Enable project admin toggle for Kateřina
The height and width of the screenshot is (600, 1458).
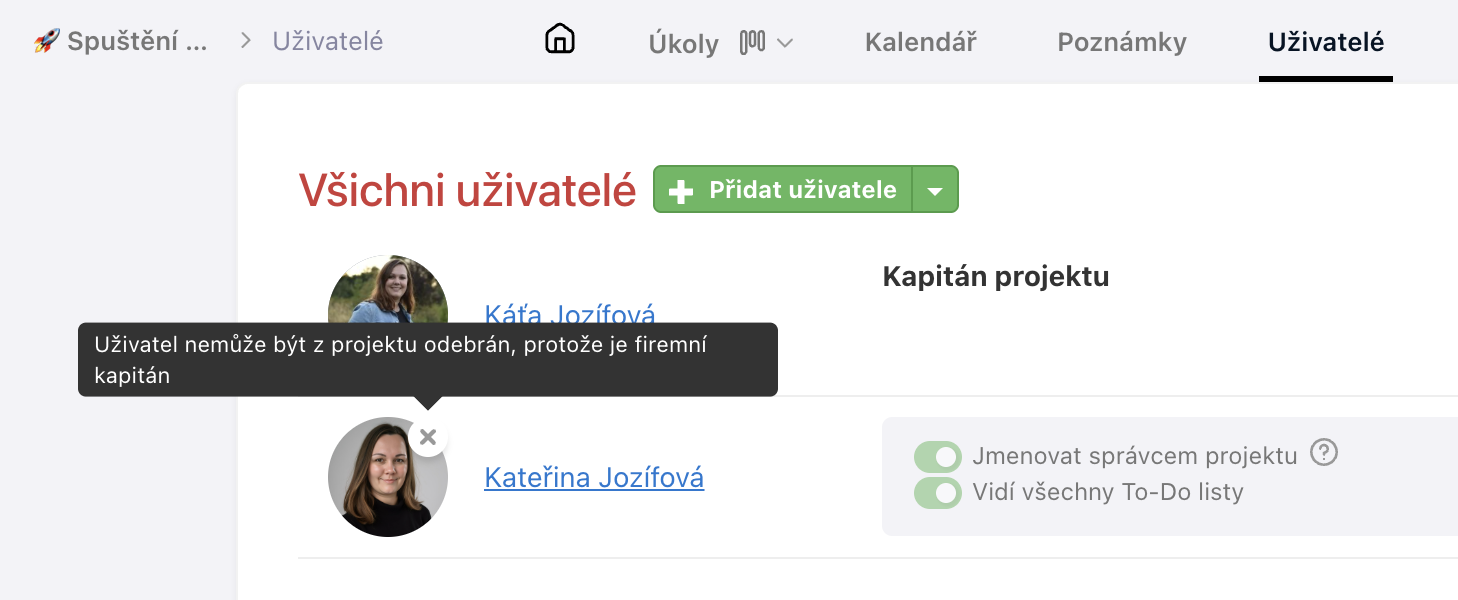click(937, 454)
